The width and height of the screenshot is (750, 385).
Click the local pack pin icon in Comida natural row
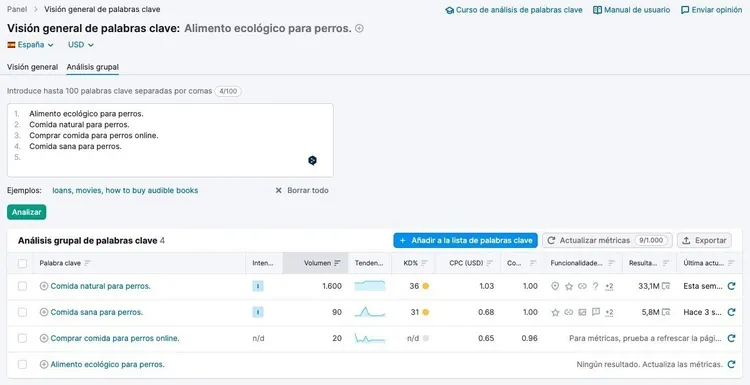point(555,286)
